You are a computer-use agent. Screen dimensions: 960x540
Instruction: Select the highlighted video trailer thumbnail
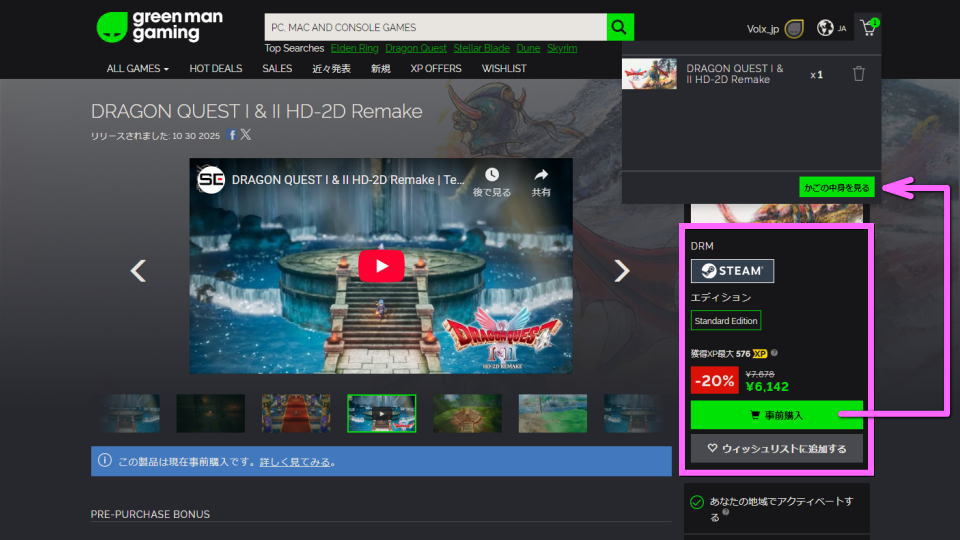[x=381, y=414]
